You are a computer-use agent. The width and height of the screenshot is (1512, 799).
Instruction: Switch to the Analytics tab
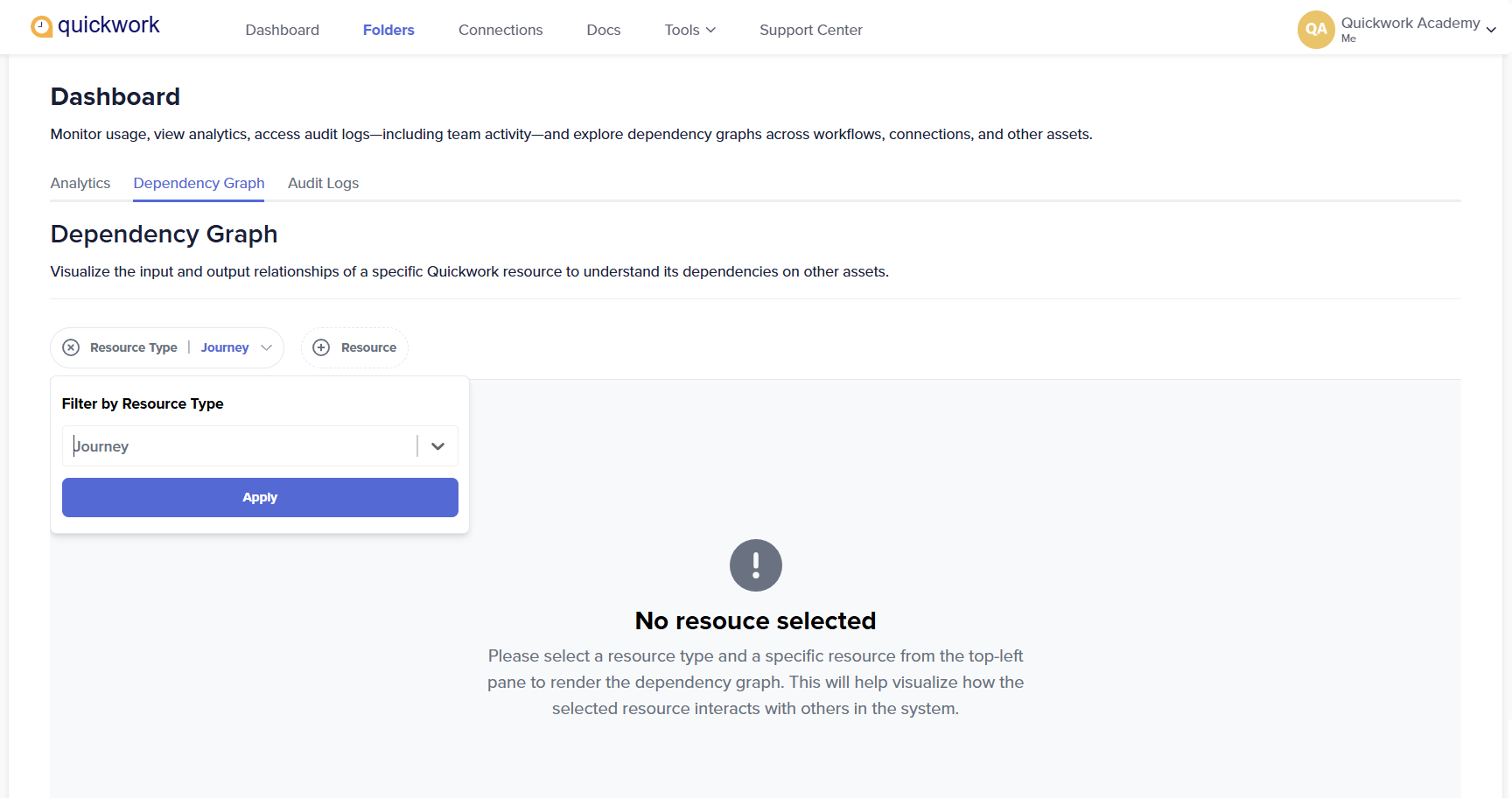[x=80, y=183]
